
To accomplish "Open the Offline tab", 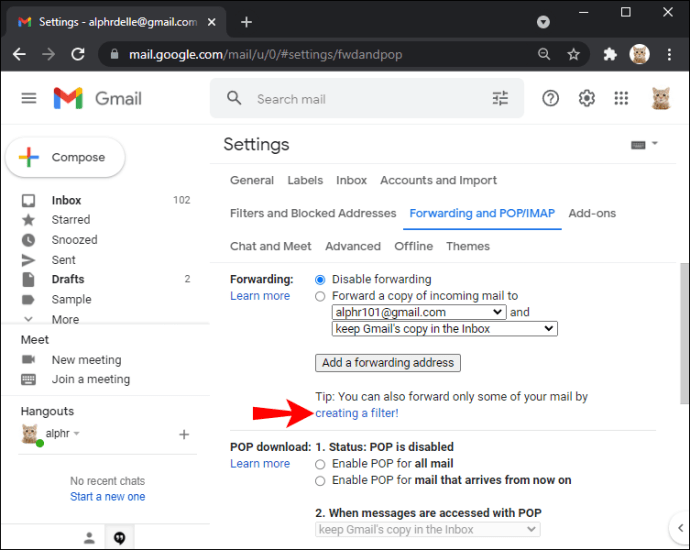I will click(413, 246).
